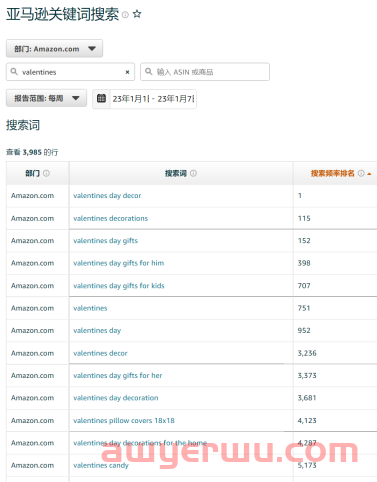Click the 亚马逊关键词搜索 page title
This screenshot has width=377, height=482.
pos(62,14)
